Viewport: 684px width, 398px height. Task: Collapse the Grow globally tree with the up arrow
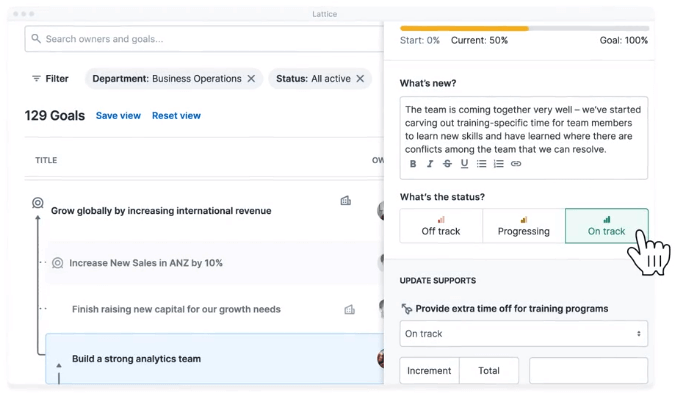pos(38,217)
